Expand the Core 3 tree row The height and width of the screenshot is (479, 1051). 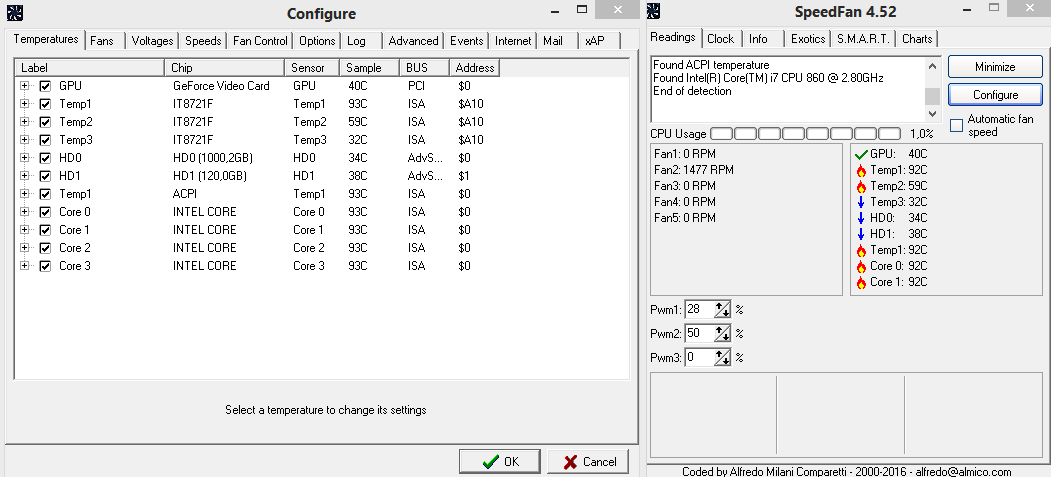pos(25,266)
